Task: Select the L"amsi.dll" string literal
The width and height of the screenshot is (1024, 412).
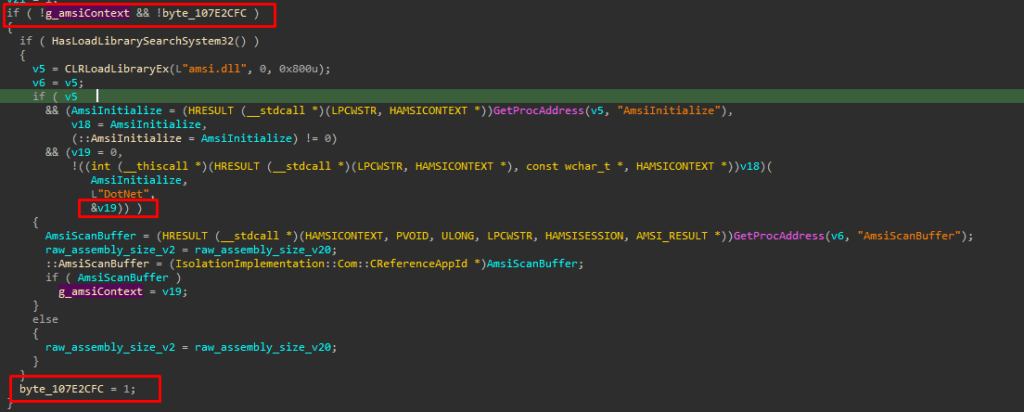Action: click(x=206, y=68)
